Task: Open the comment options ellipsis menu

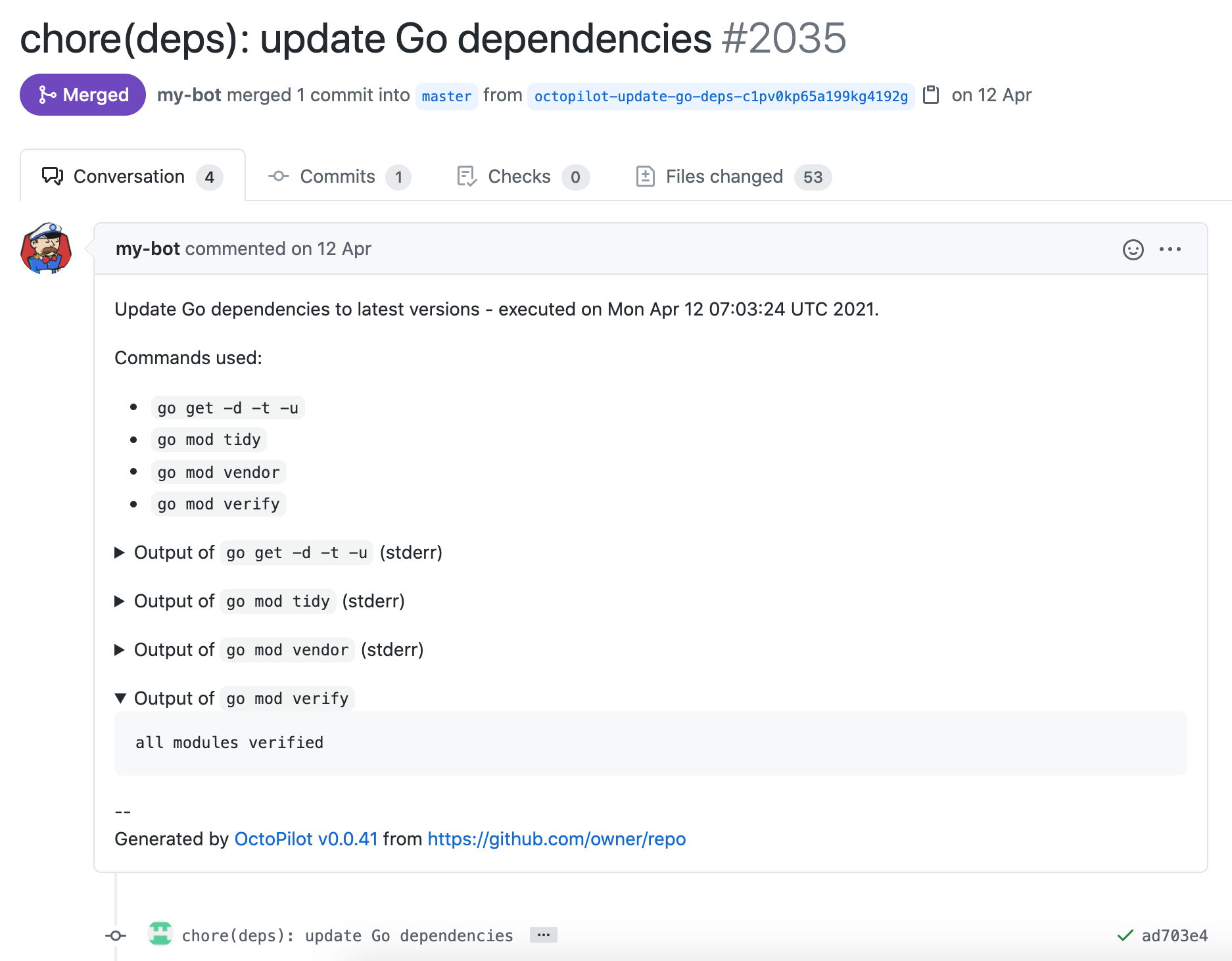Action: coord(1170,250)
